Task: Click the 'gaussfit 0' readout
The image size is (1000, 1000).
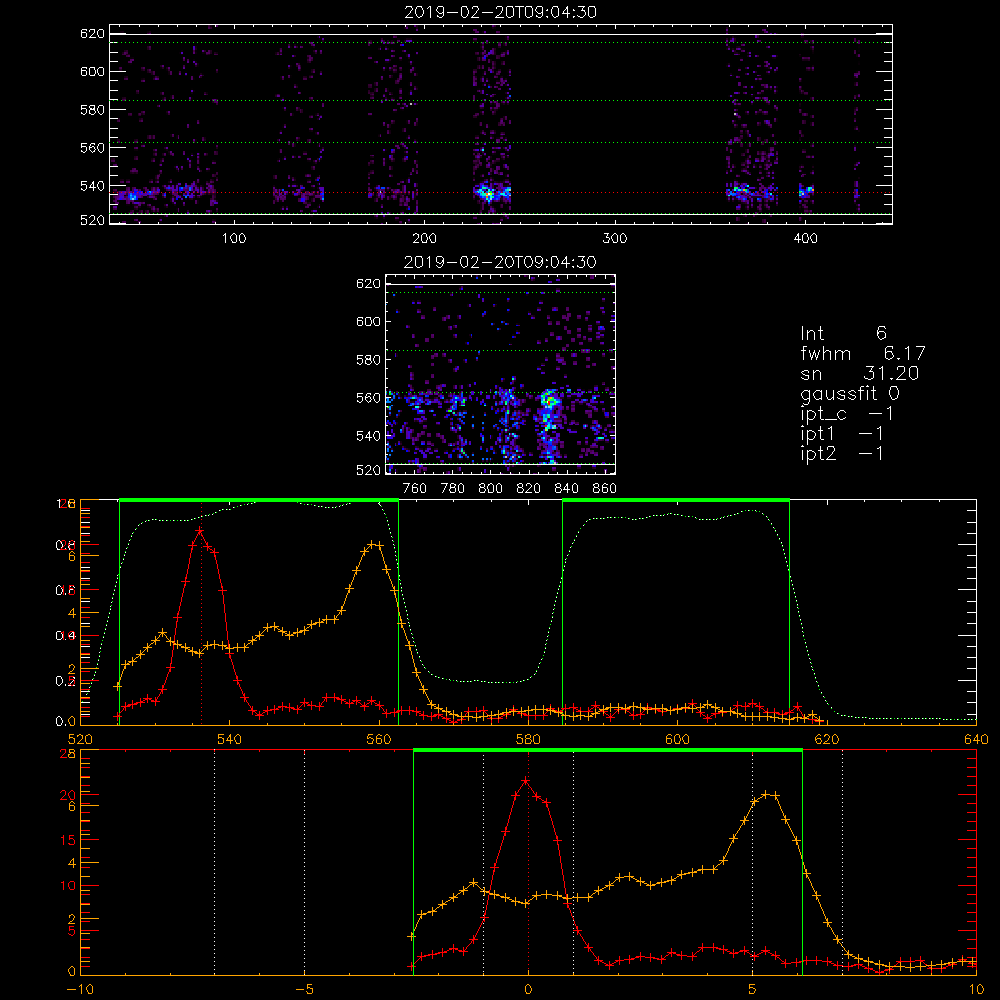Action: (x=849, y=394)
